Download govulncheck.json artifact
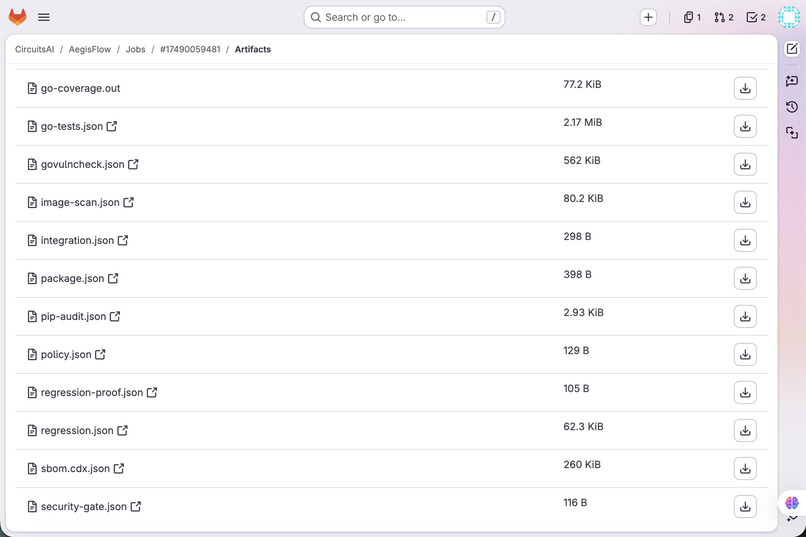Screen dimensions: 806x537 coord(745,164)
